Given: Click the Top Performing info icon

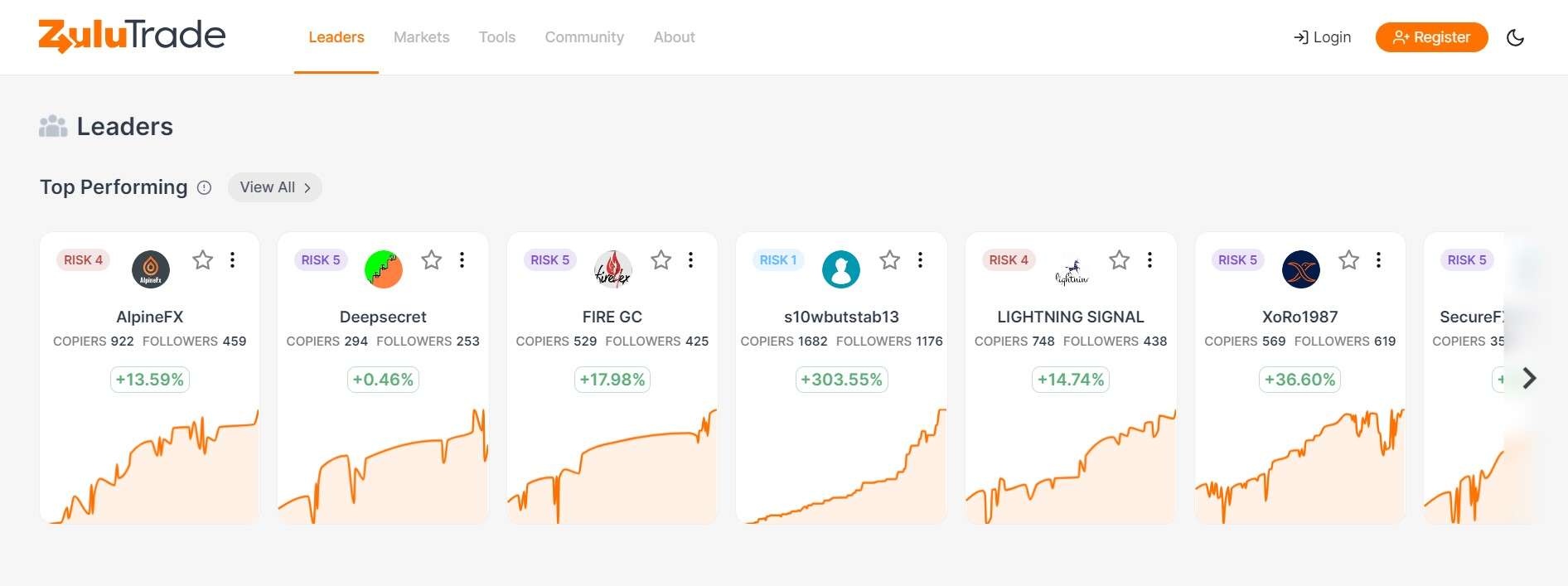Looking at the screenshot, I should (204, 187).
